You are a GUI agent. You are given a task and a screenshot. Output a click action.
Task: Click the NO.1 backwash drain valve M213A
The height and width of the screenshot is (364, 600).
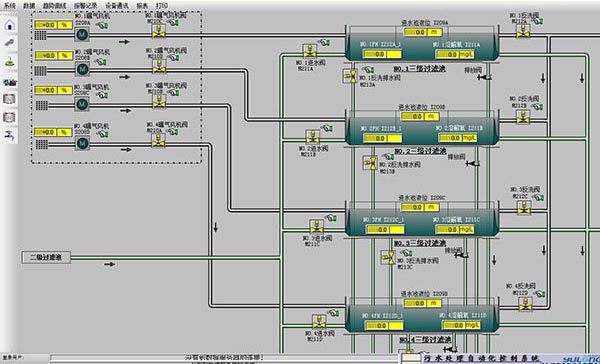[x=350, y=76]
